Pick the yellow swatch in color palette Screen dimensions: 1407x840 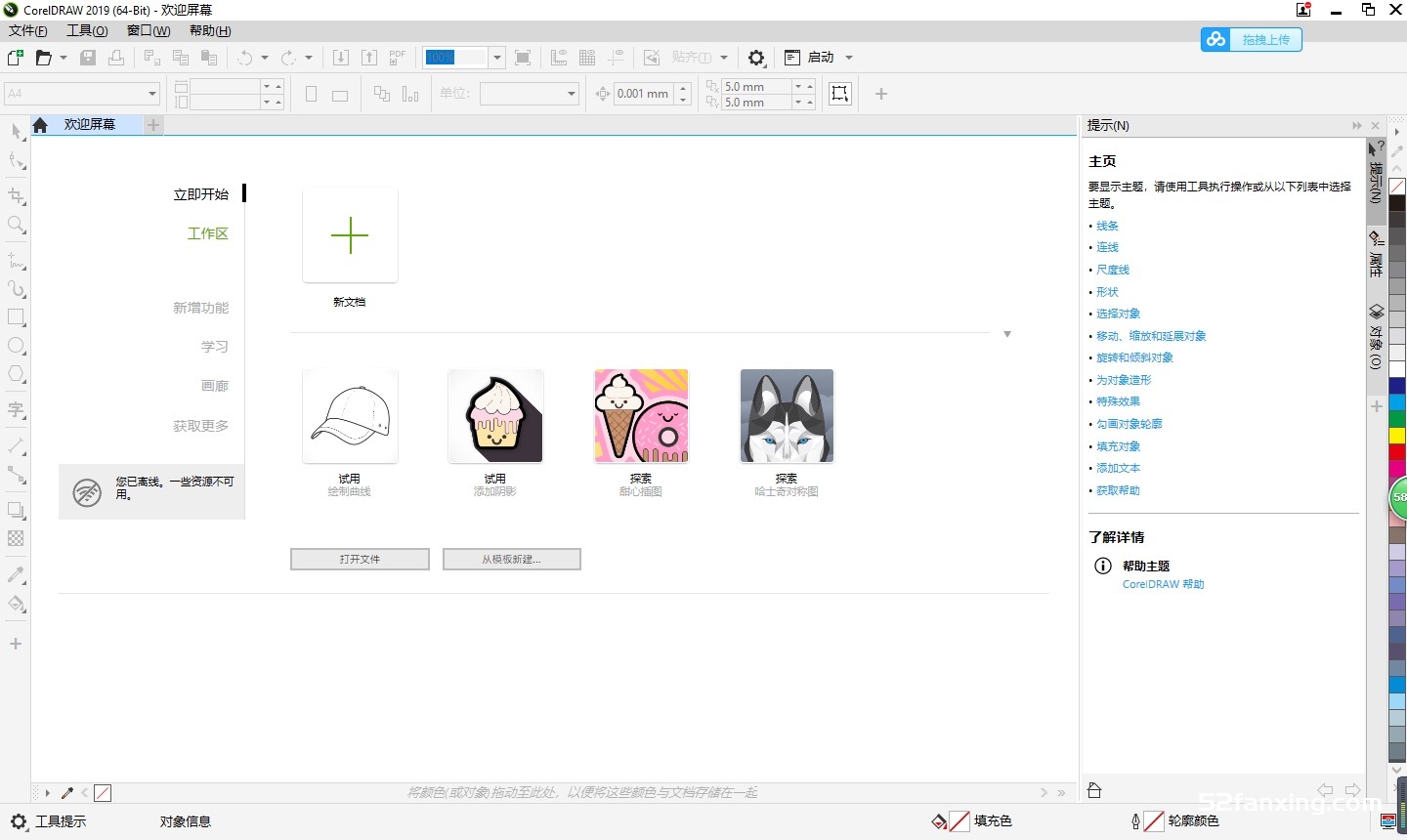tap(1397, 435)
